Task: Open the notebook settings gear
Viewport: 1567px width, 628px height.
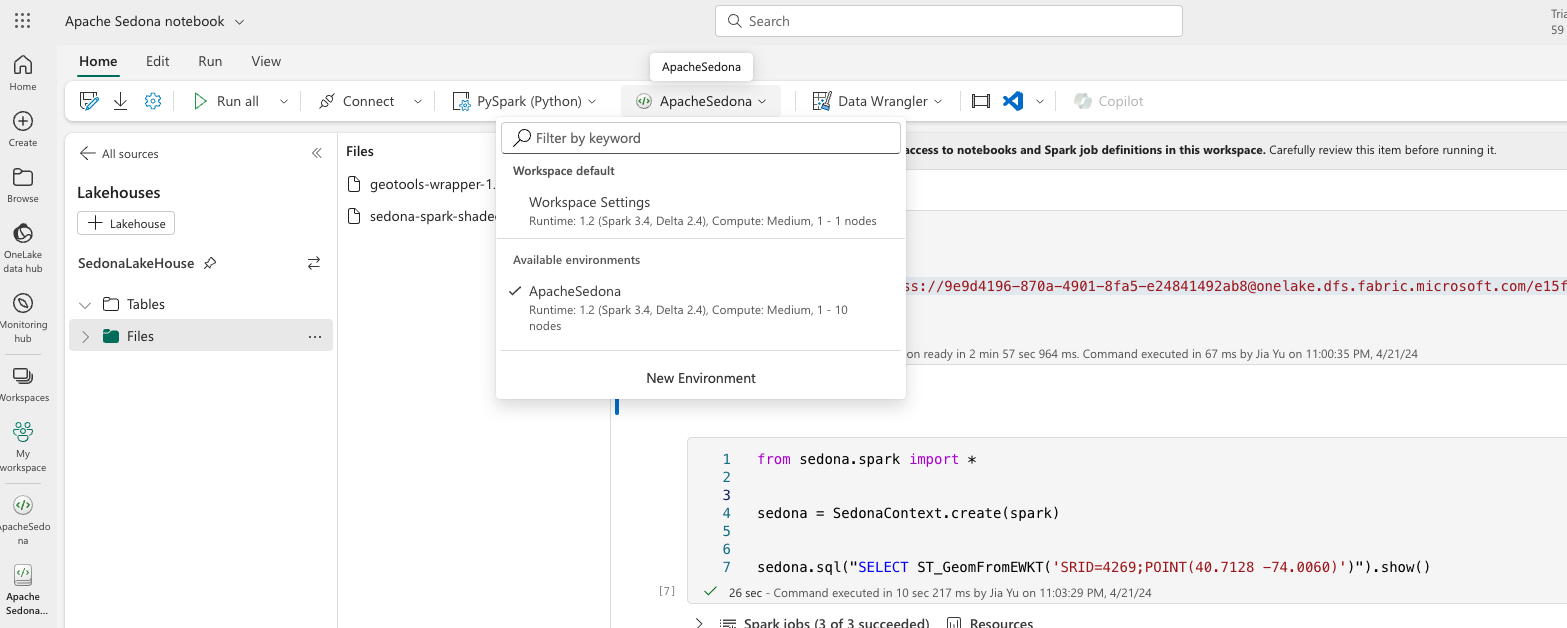Action: tap(153, 100)
